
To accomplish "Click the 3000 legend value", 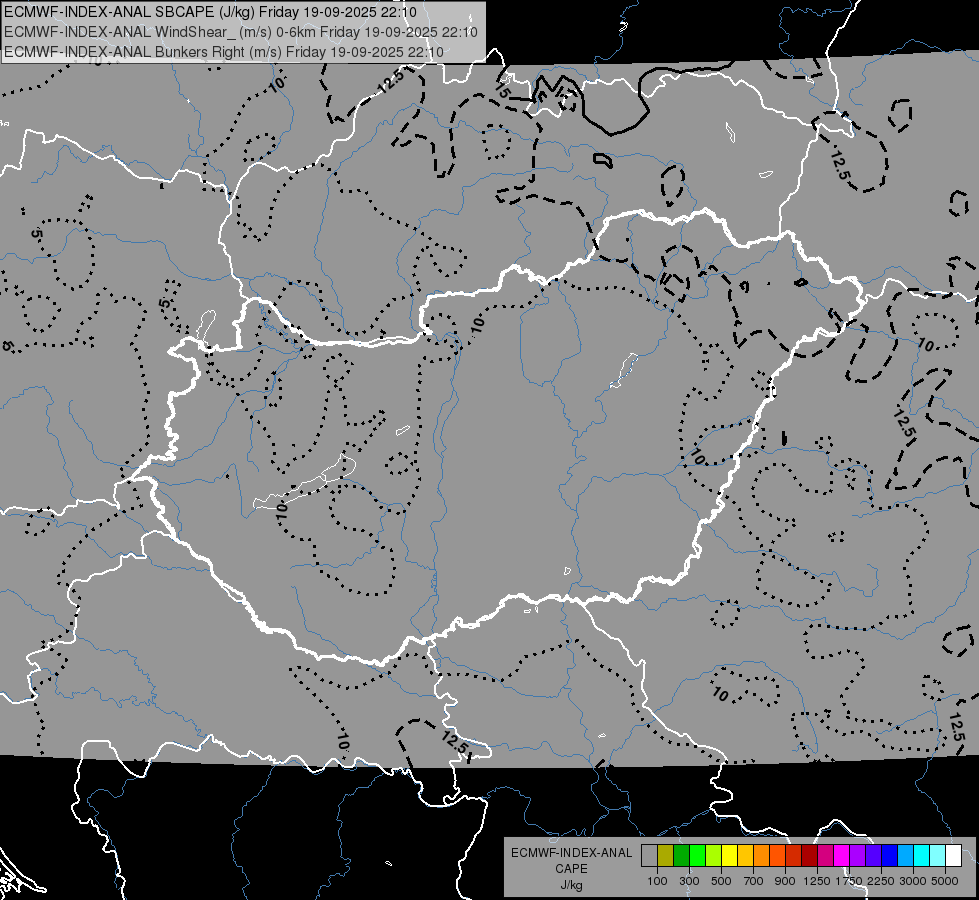I will [x=913, y=881].
